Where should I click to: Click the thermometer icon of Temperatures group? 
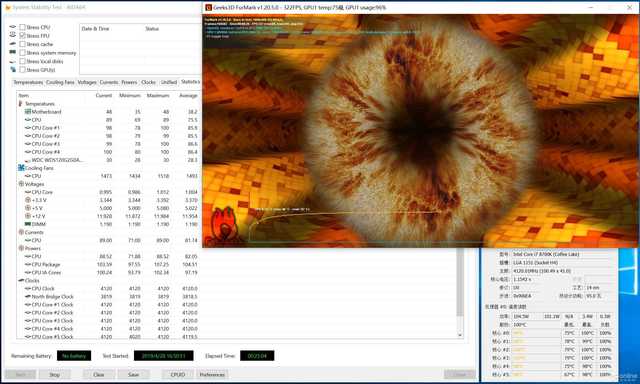coord(20,104)
